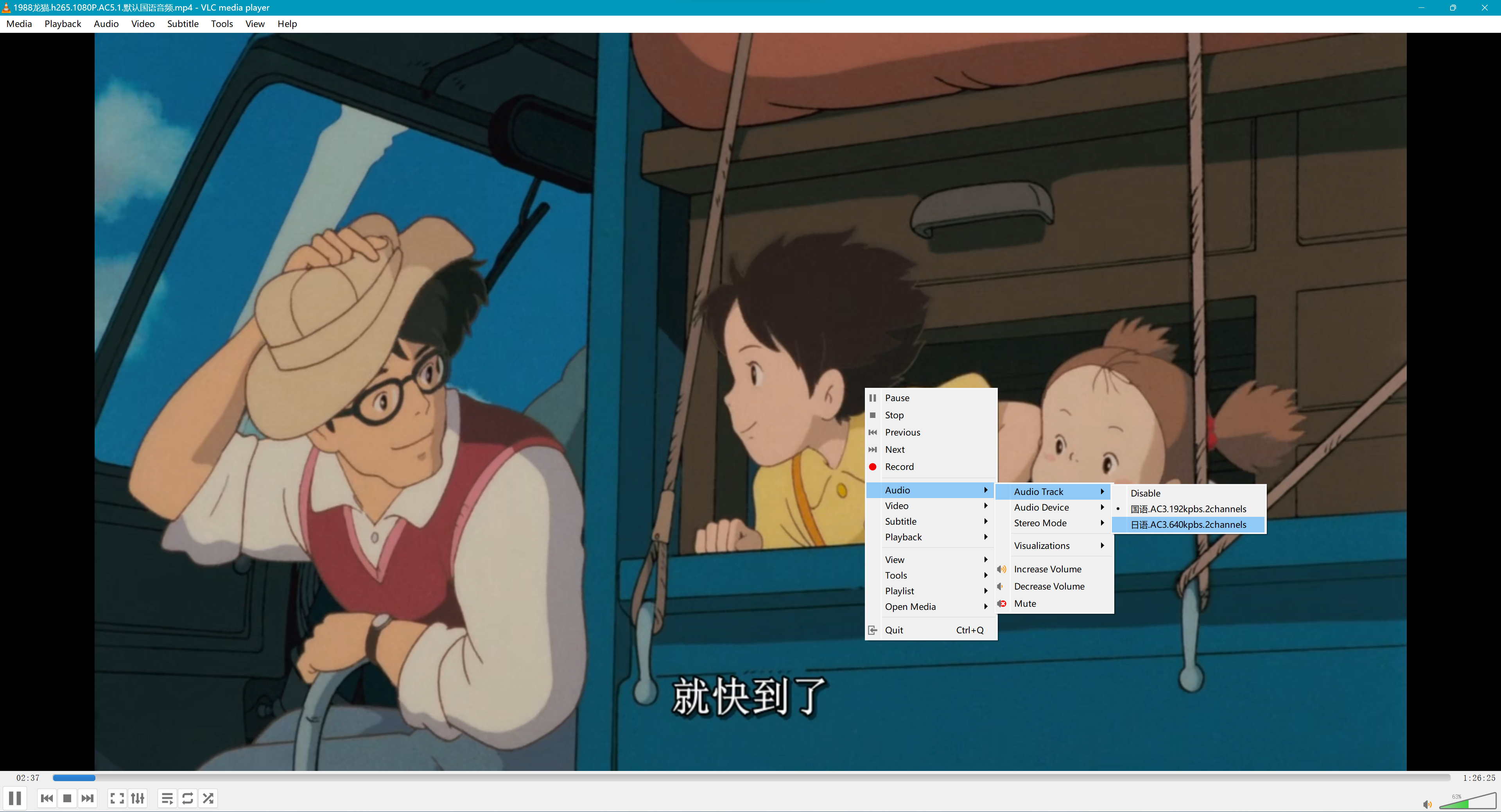Choose Pause in the context menu
Viewport: 1501px width, 812px height.
coord(931,398)
